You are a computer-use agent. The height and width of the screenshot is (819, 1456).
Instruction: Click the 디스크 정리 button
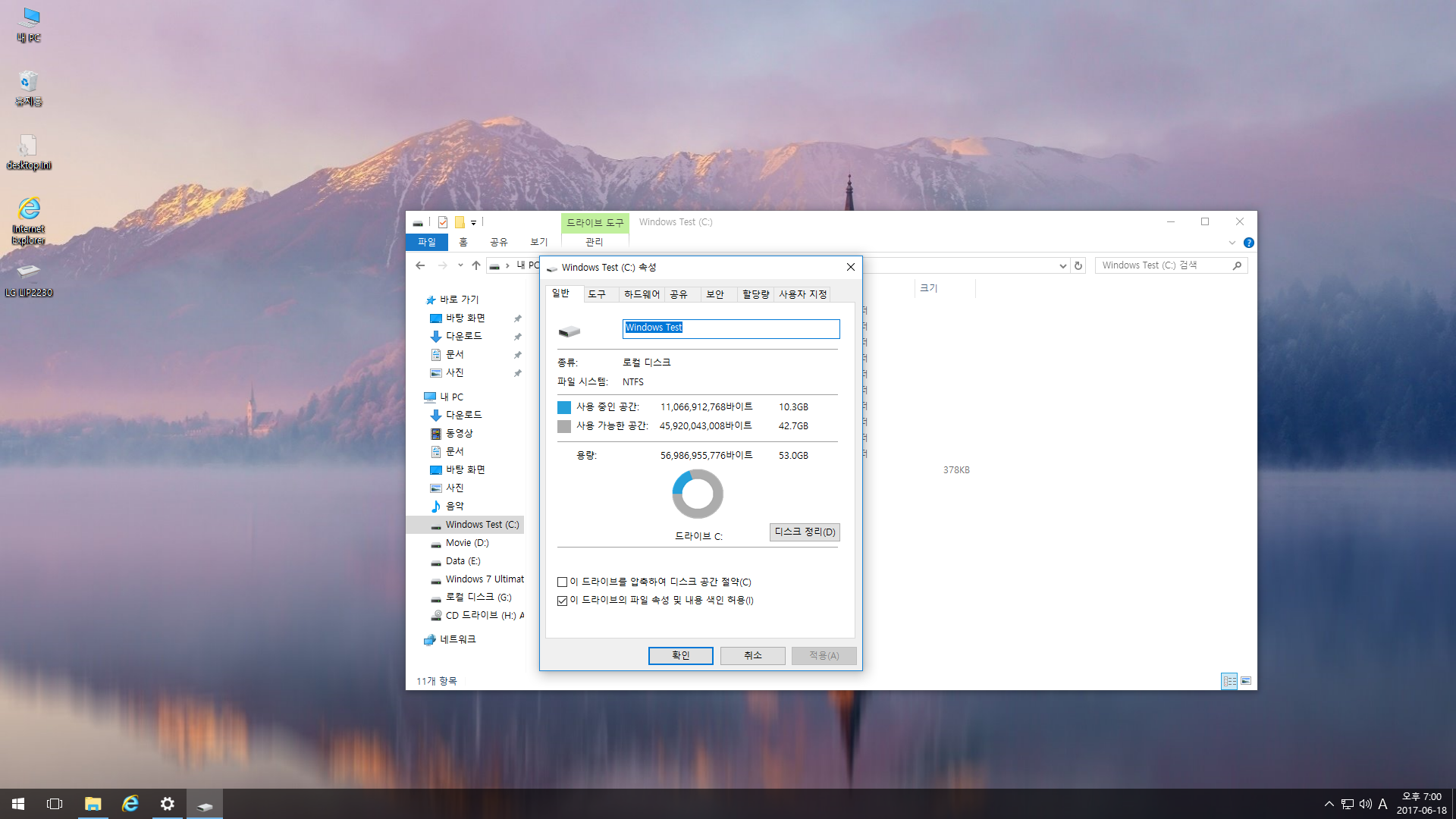(805, 532)
